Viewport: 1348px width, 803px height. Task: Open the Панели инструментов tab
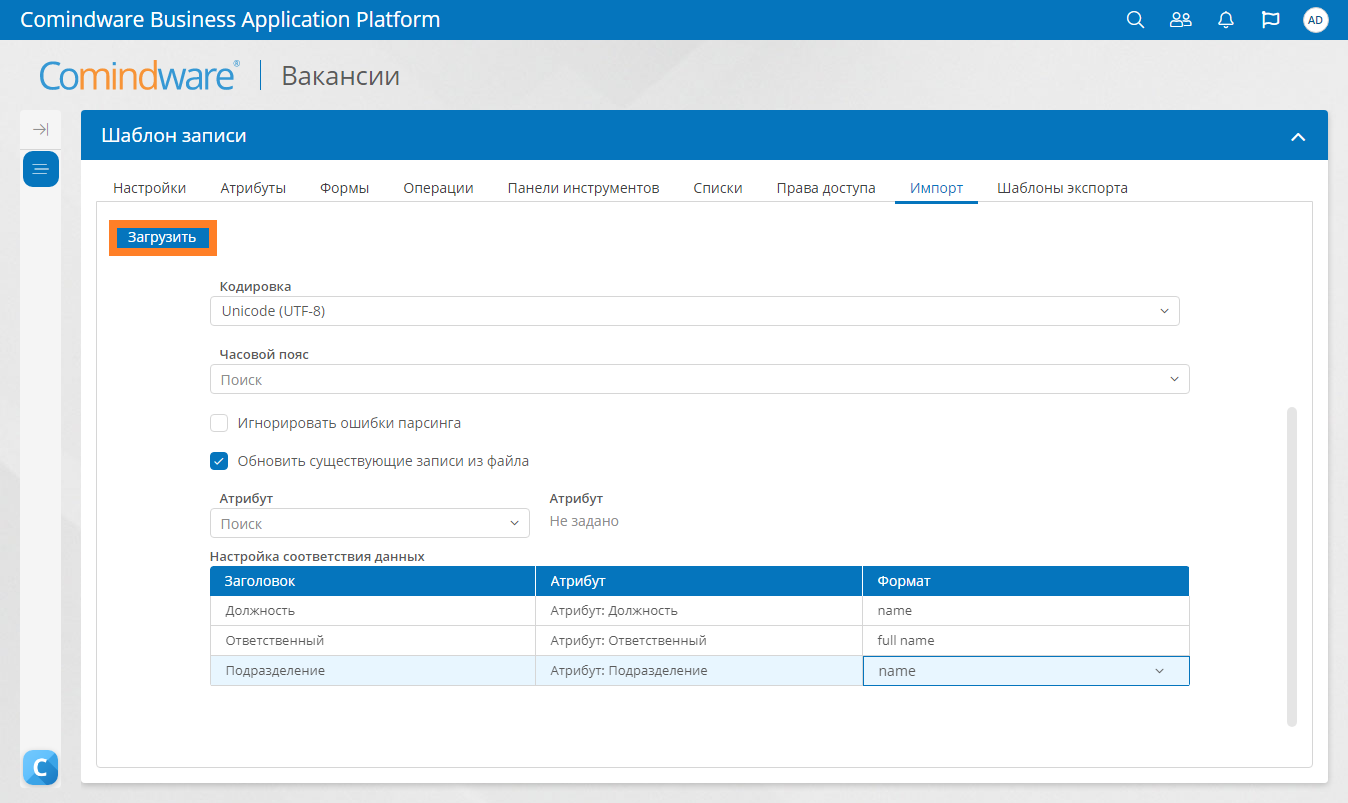(x=584, y=188)
